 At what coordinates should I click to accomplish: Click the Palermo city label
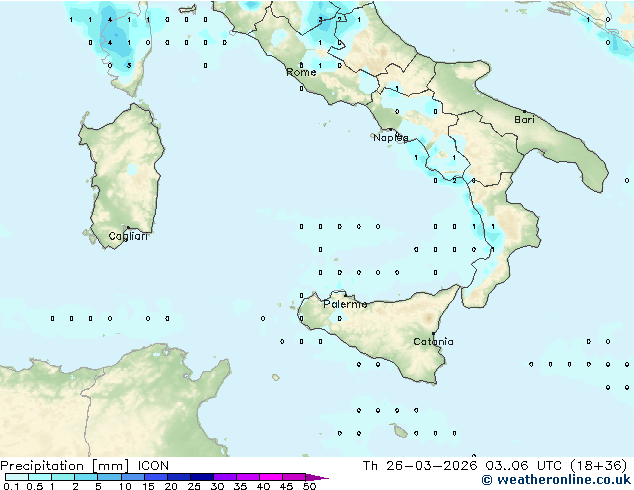coord(345,304)
